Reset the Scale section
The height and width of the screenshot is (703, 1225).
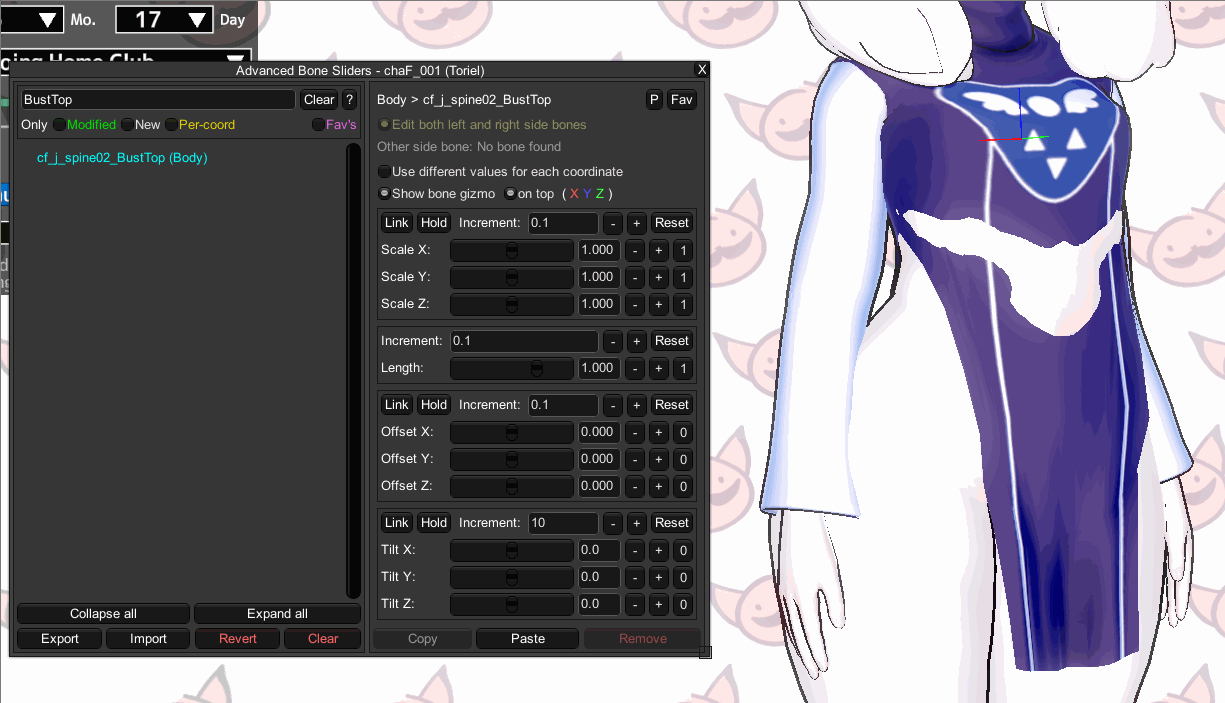(x=672, y=223)
